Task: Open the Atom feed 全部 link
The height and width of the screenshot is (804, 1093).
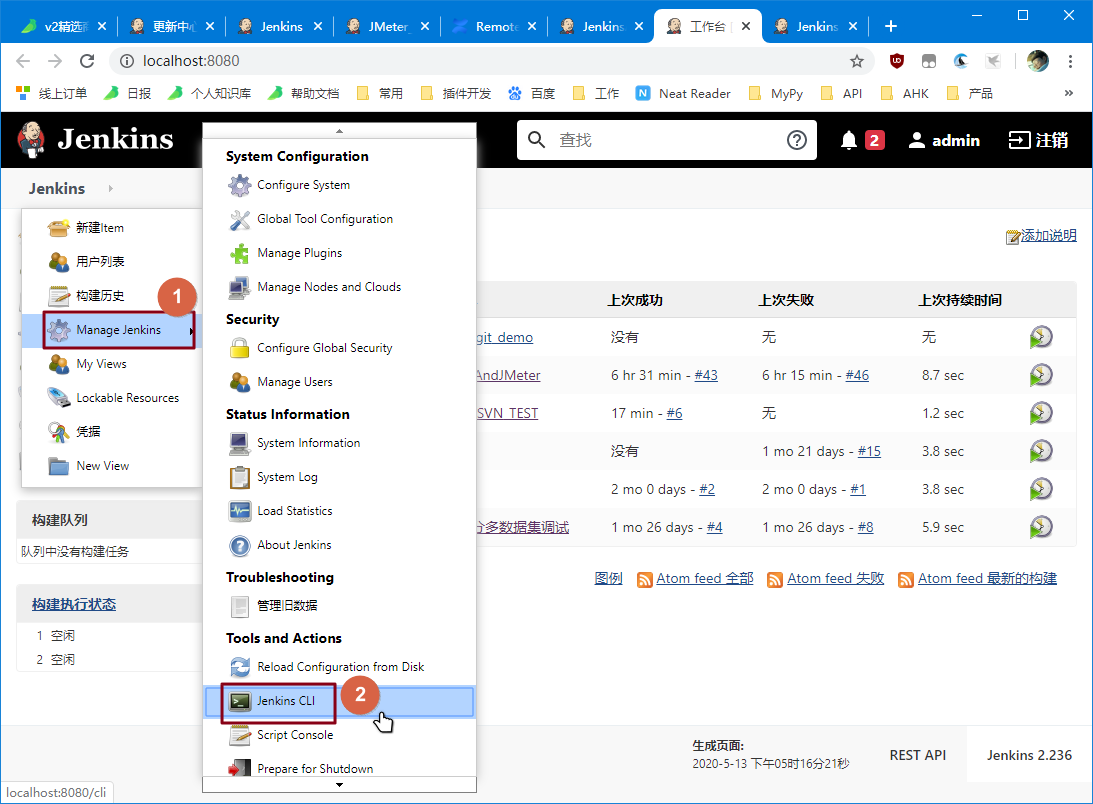Action: [705, 579]
